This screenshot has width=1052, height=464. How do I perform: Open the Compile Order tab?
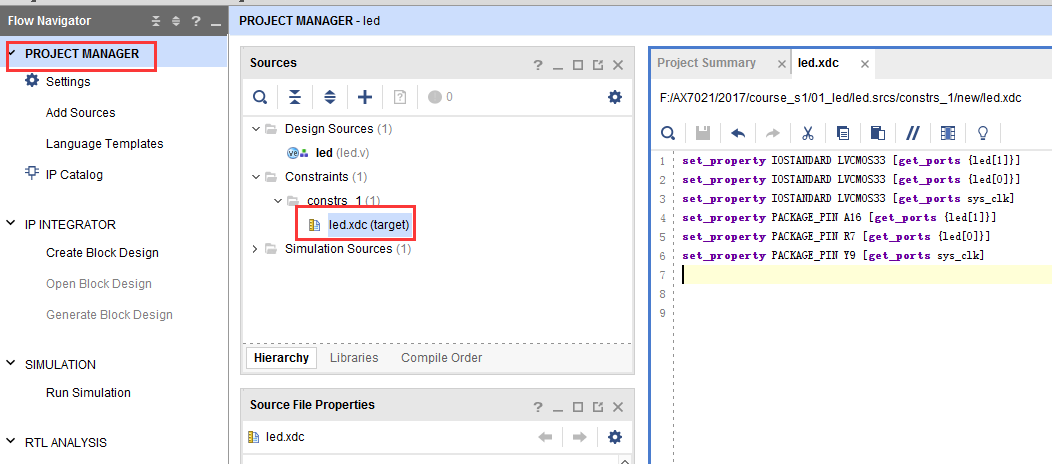(441, 358)
